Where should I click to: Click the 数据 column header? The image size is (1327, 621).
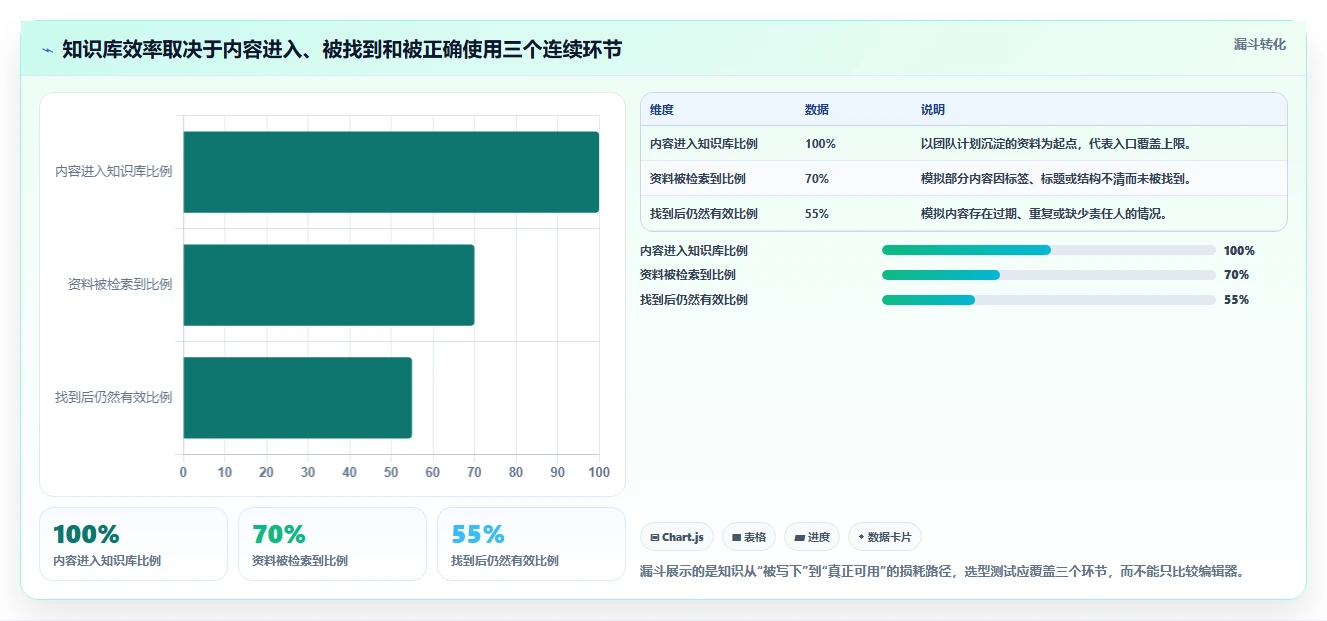coord(817,110)
